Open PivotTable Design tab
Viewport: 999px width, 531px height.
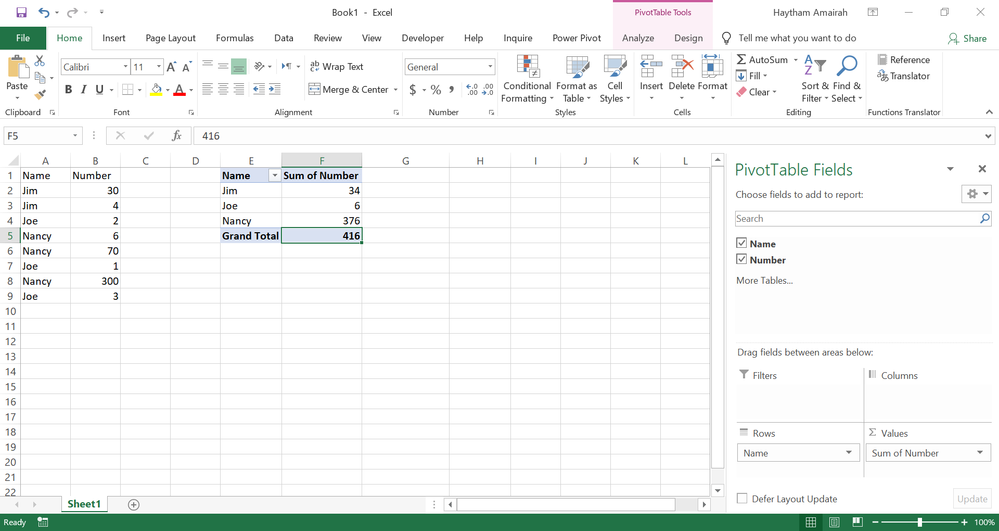(x=688, y=38)
